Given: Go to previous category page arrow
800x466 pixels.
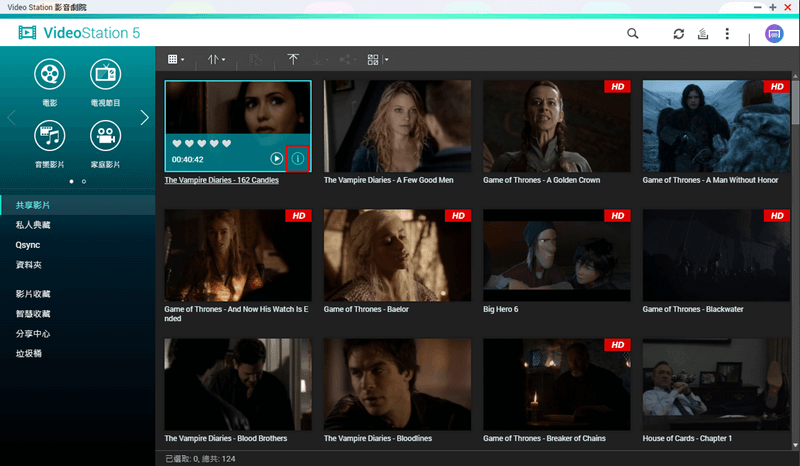Looking at the screenshot, I should tap(11, 118).
